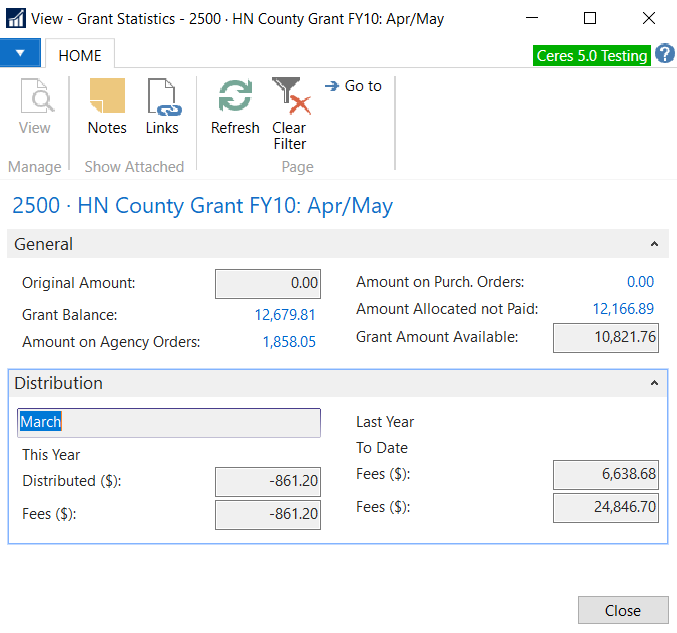Open the blue application menu dropdown
Viewport: 677px width, 633px height.
tap(20, 54)
